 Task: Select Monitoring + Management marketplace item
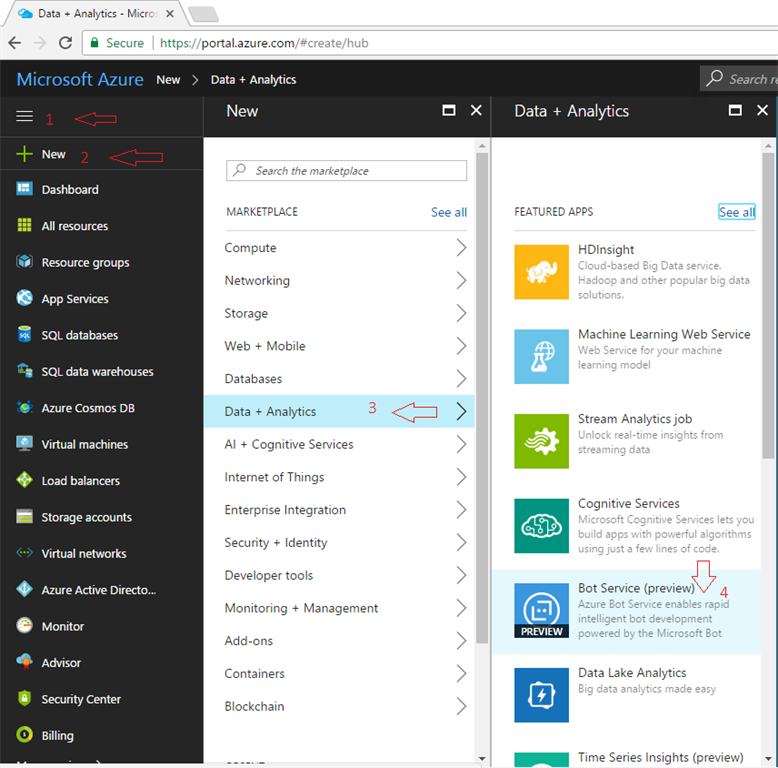(x=339, y=608)
